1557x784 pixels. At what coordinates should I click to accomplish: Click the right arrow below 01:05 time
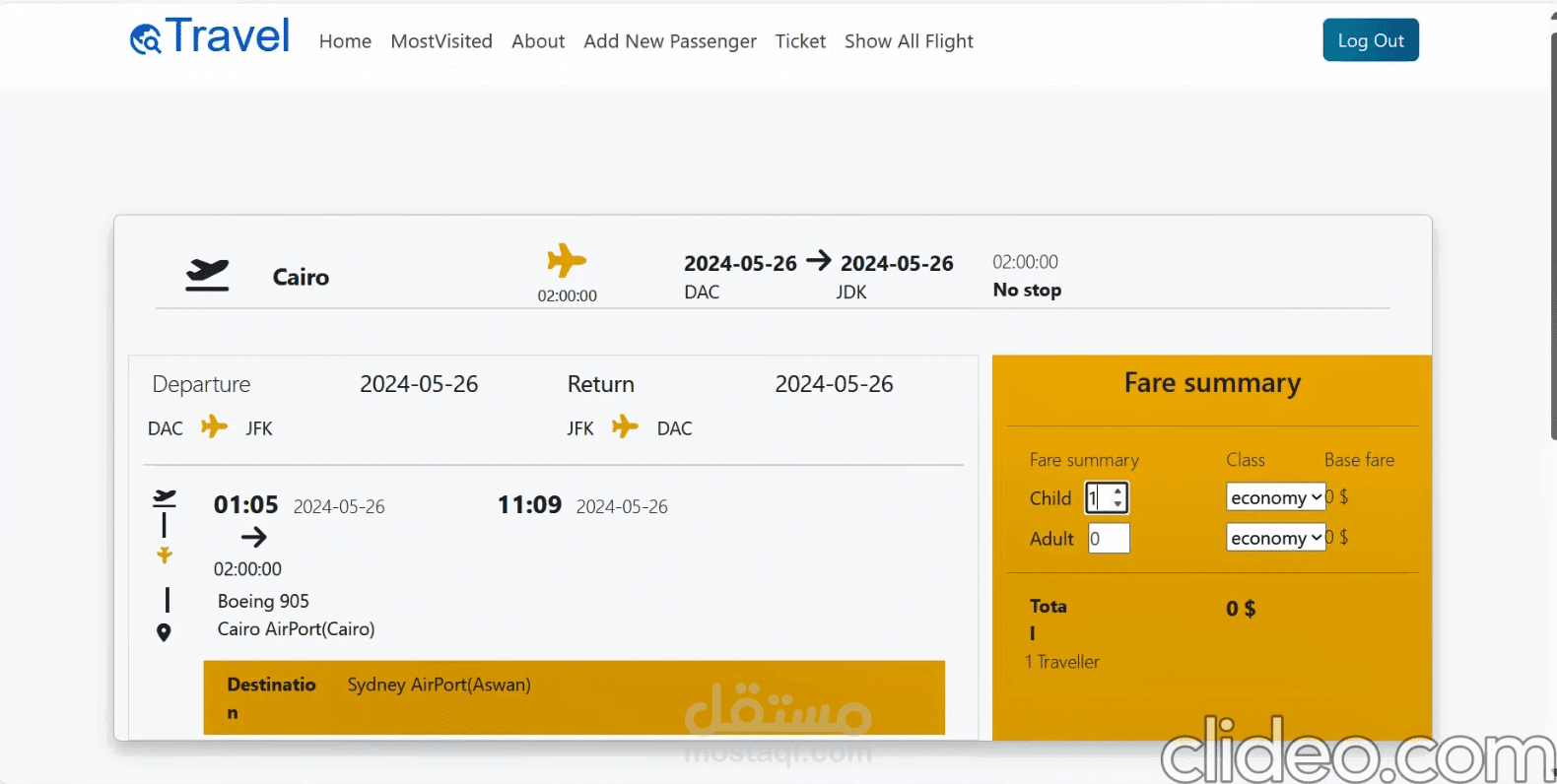(254, 537)
